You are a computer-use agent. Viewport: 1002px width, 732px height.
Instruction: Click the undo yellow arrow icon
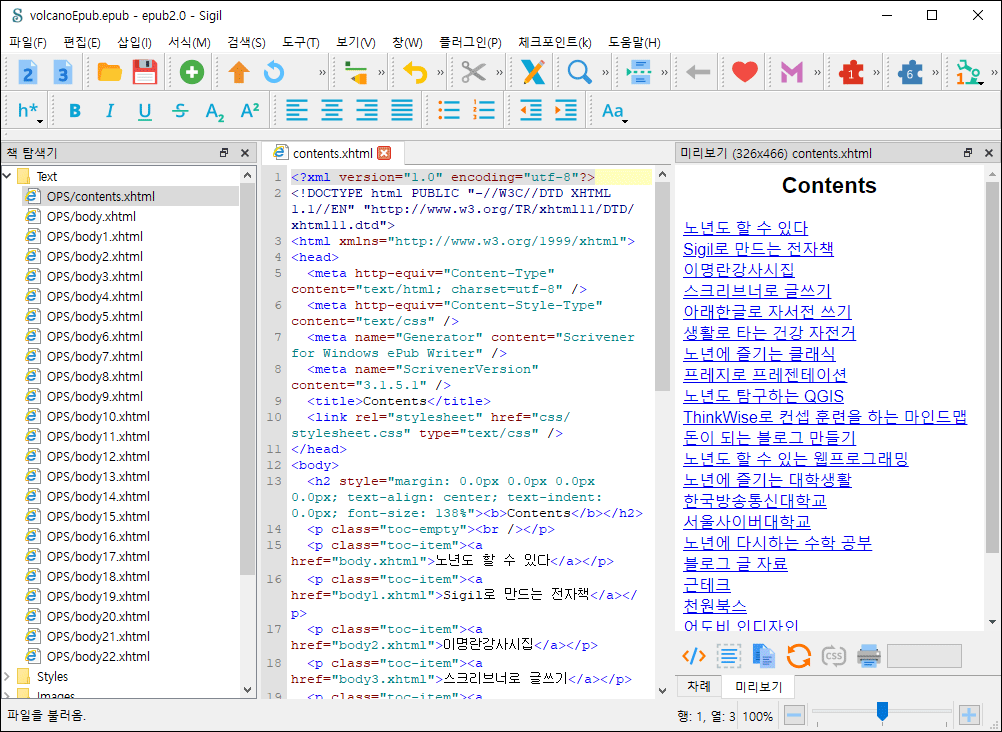click(415, 72)
